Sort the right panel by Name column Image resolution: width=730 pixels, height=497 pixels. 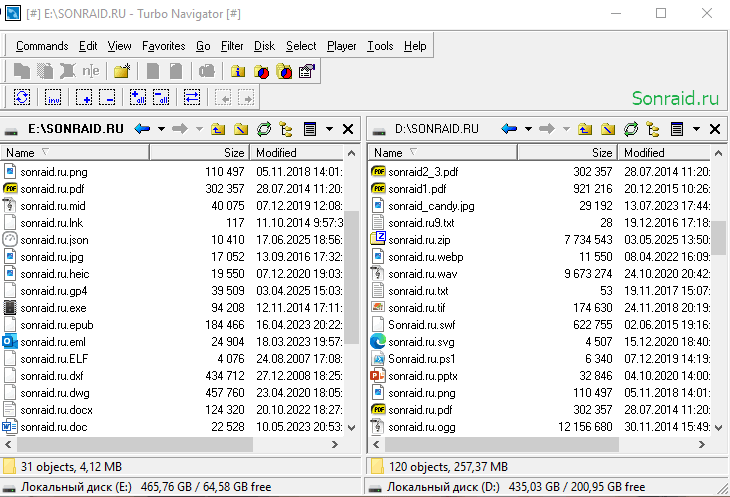click(x=443, y=153)
